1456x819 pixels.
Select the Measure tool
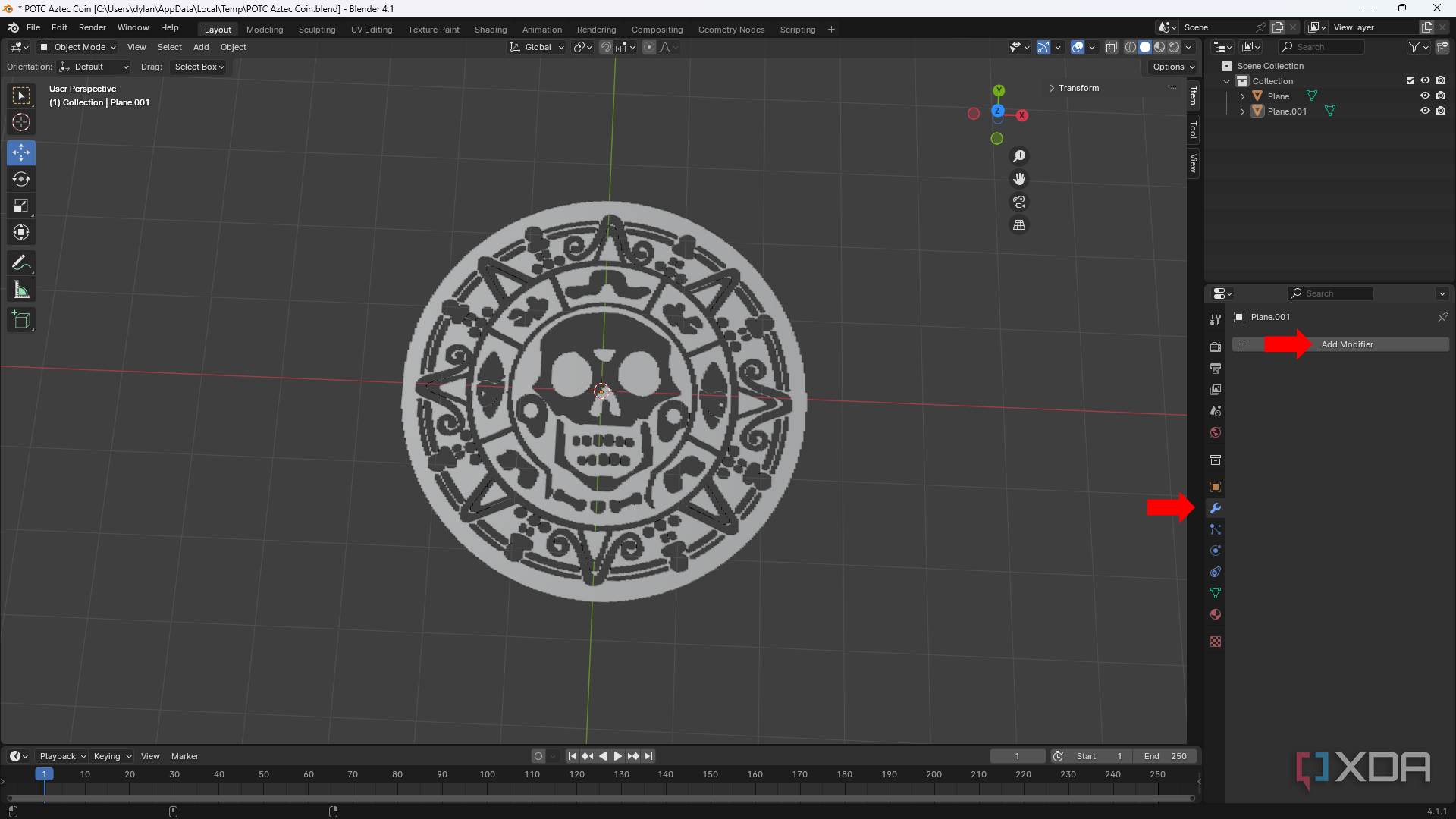tap(20, 289)
